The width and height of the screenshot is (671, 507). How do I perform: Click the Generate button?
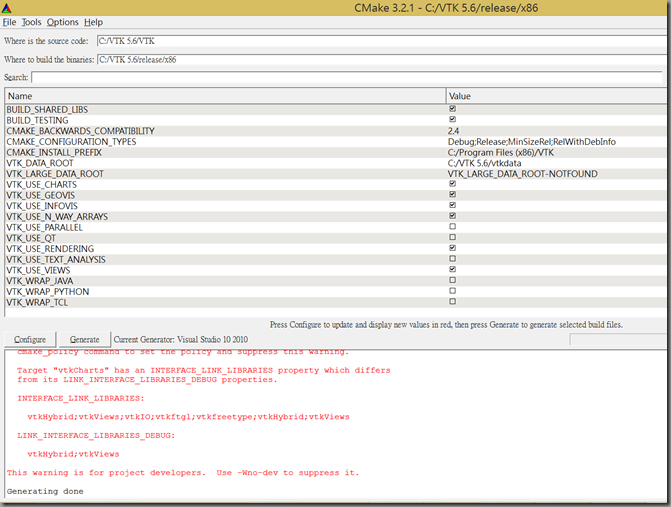[84, 339]
